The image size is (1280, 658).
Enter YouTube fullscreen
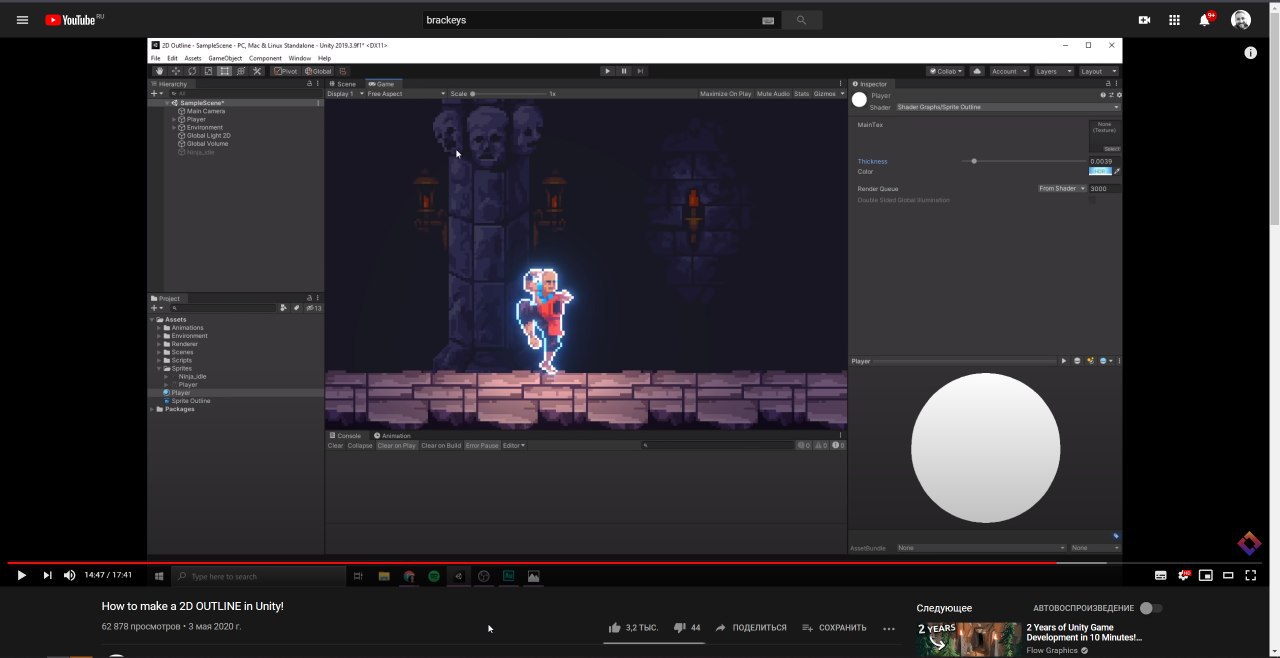(1250, 575)
